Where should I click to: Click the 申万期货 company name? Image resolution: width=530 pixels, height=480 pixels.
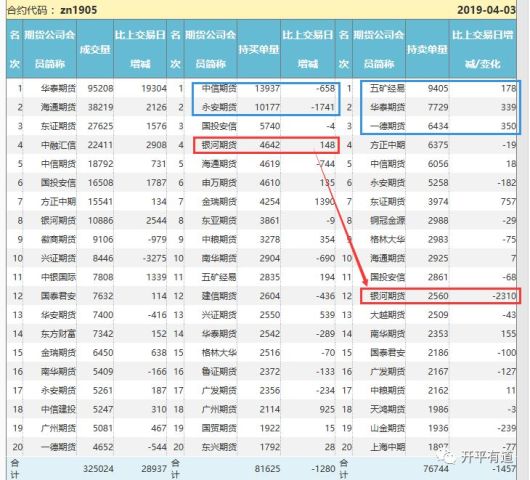pyautogui.click(x=219, y=183)
